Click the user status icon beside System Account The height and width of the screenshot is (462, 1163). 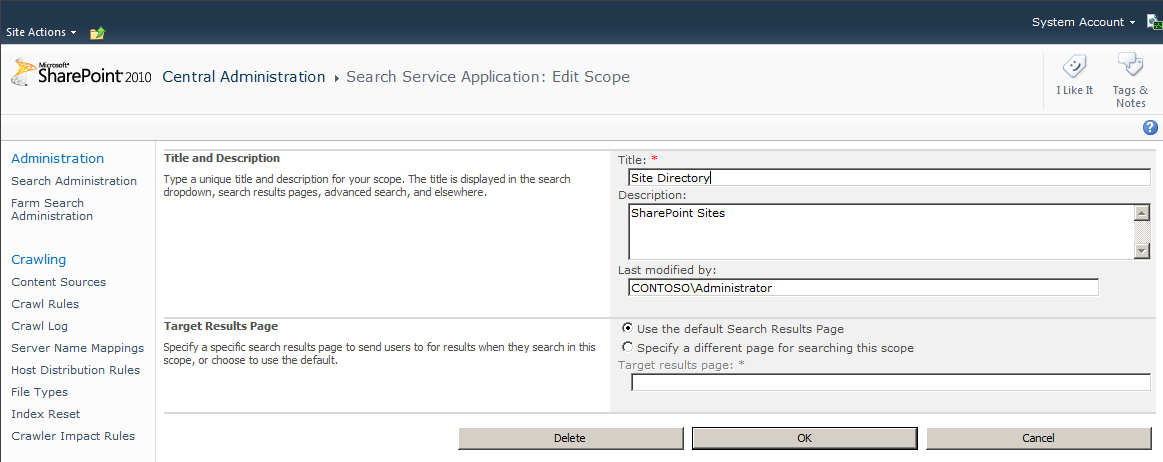(1154, 22)
